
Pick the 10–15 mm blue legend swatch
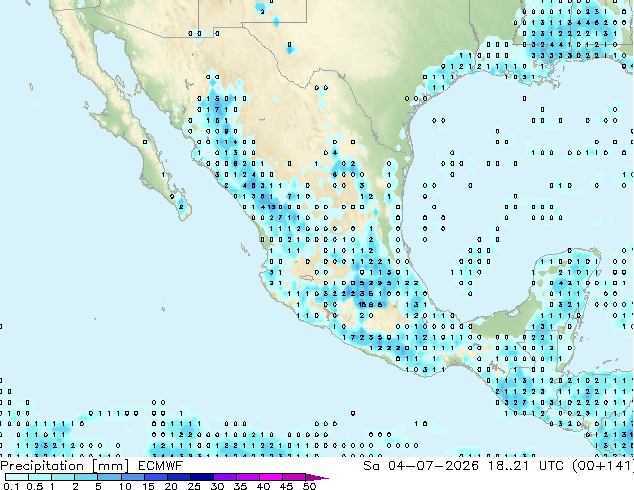(132, 477)
